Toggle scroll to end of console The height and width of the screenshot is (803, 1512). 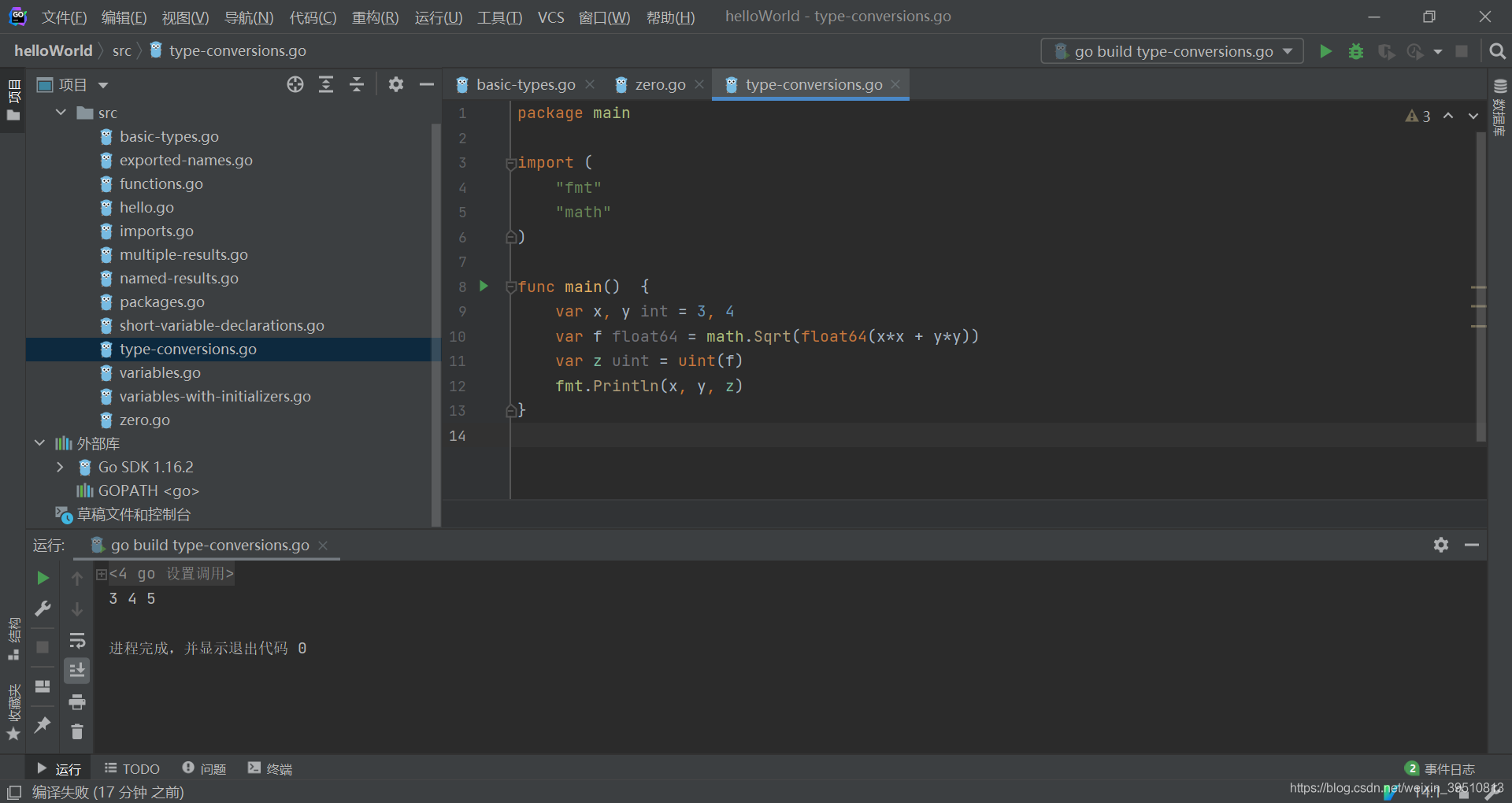click(x=77, y=671)
